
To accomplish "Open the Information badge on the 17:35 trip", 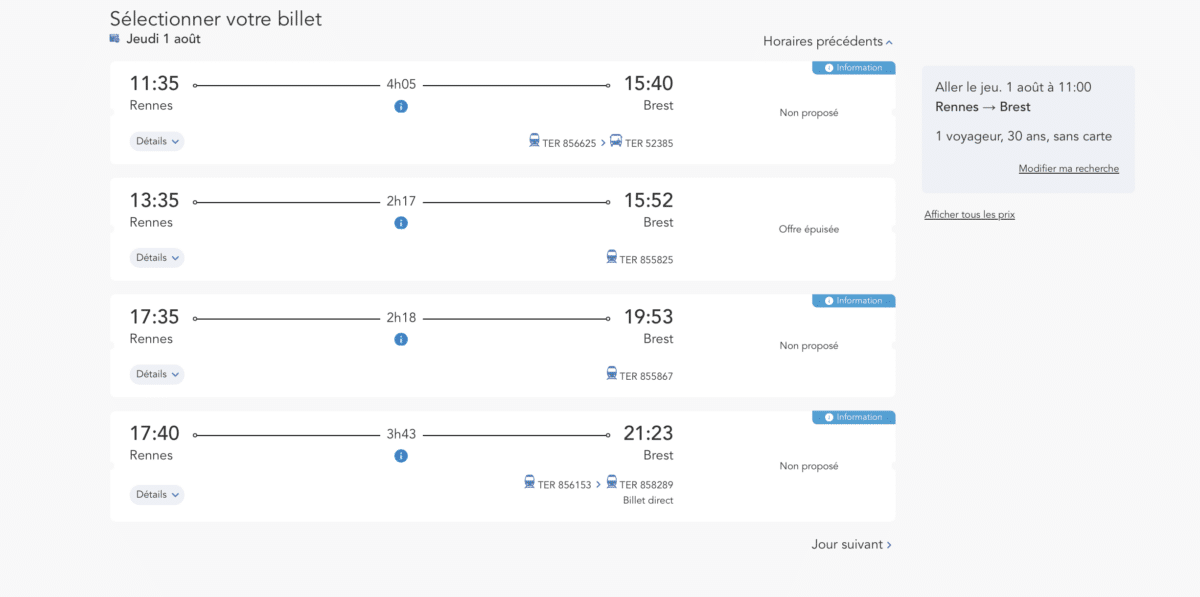I will 853,301.
